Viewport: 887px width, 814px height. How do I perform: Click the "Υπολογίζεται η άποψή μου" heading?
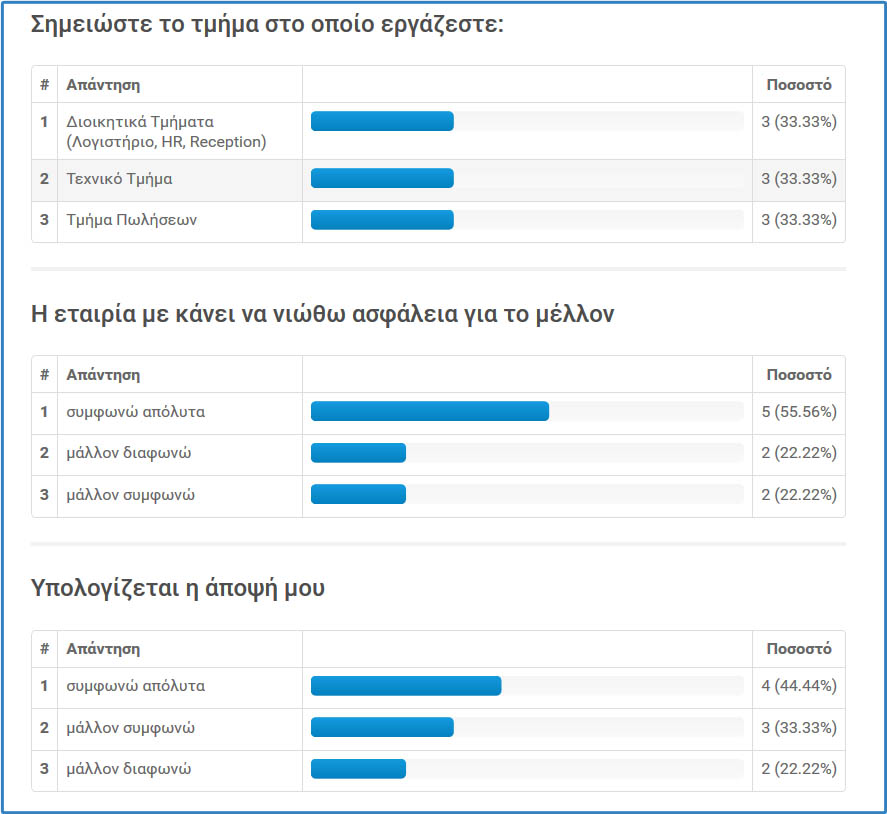tap(178, 589)
